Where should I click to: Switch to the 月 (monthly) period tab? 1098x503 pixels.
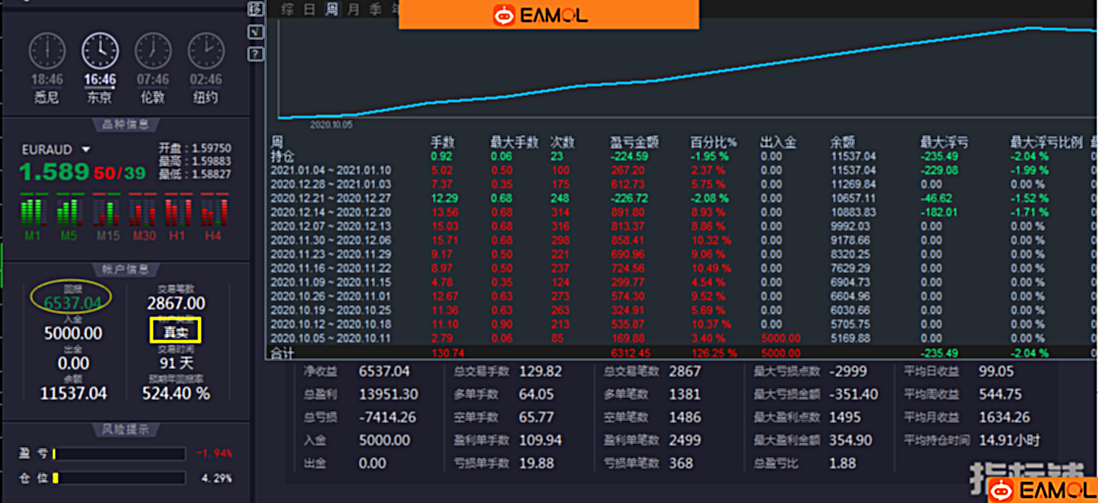[x=354, y=9]
